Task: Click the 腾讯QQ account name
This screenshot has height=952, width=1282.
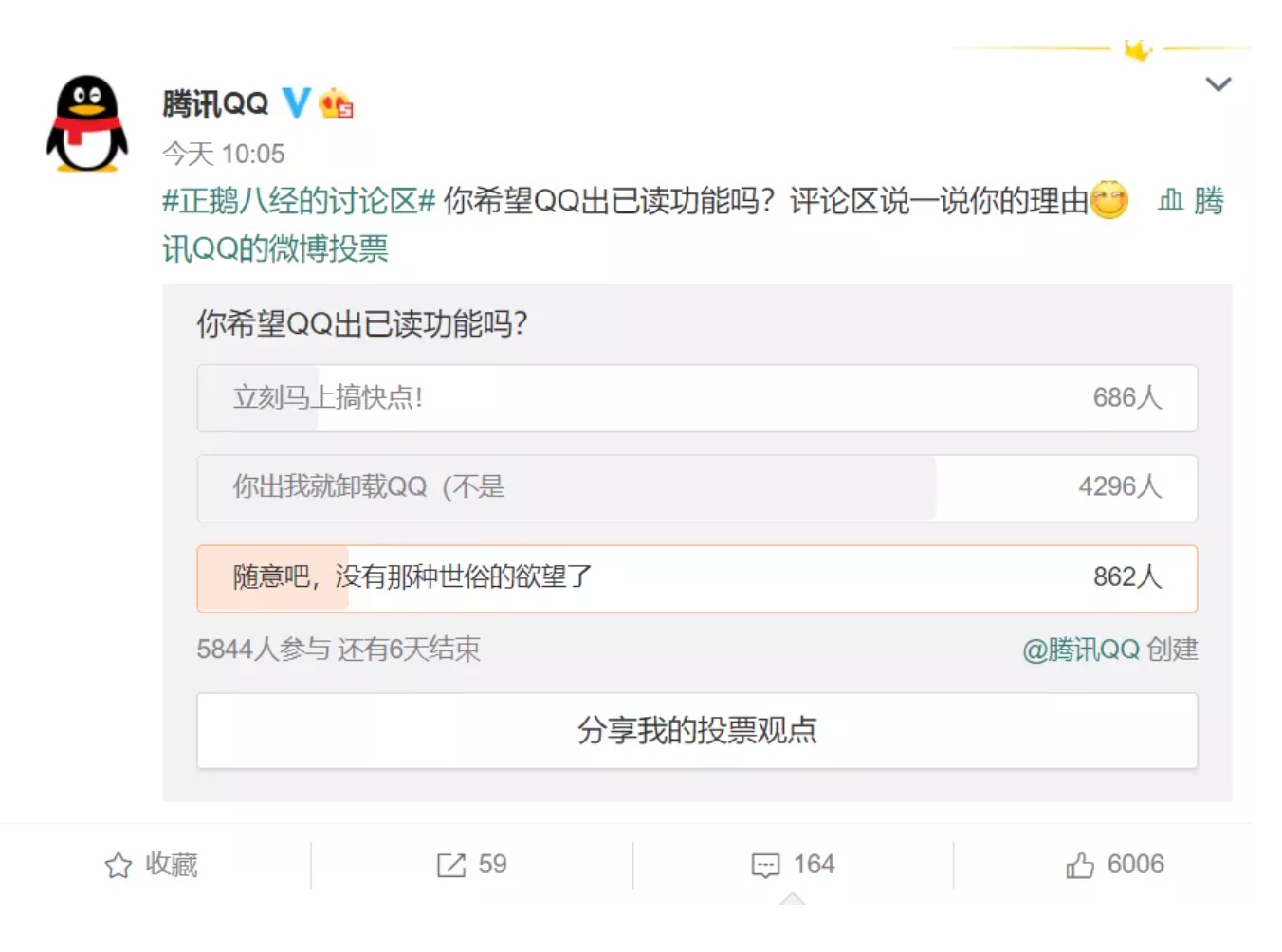Action: (215, 103)
